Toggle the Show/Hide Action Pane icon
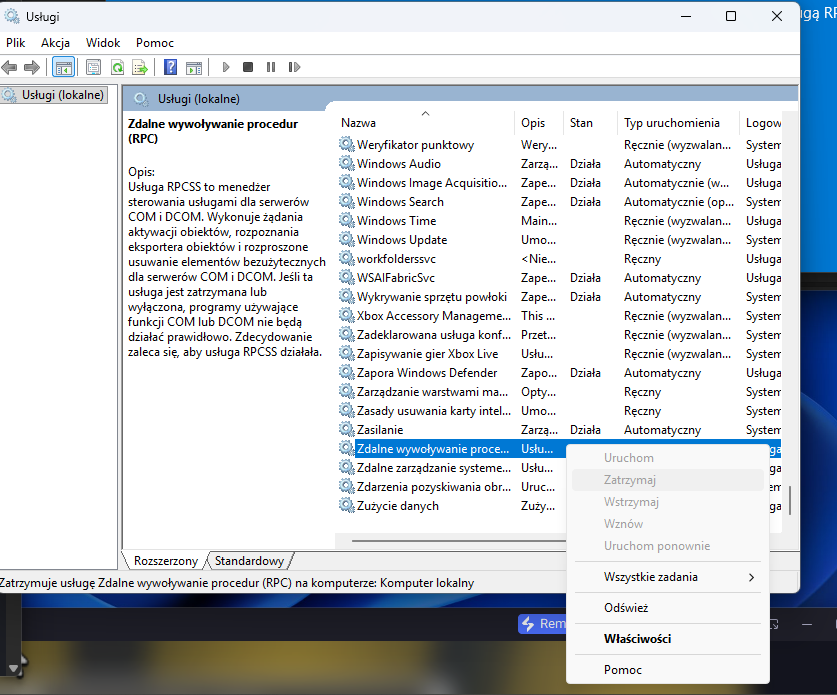 coord(194,67)
